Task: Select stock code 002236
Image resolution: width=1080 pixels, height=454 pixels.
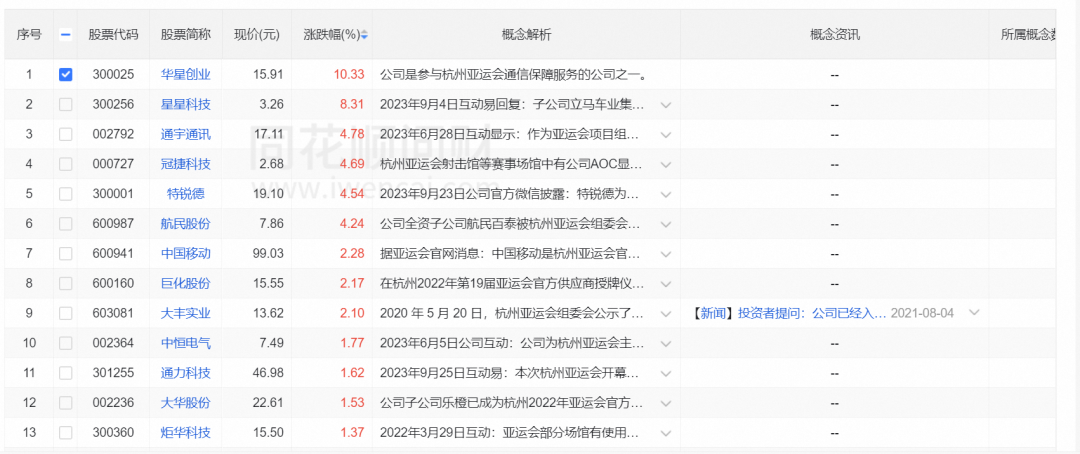Action: click(113, 403)
